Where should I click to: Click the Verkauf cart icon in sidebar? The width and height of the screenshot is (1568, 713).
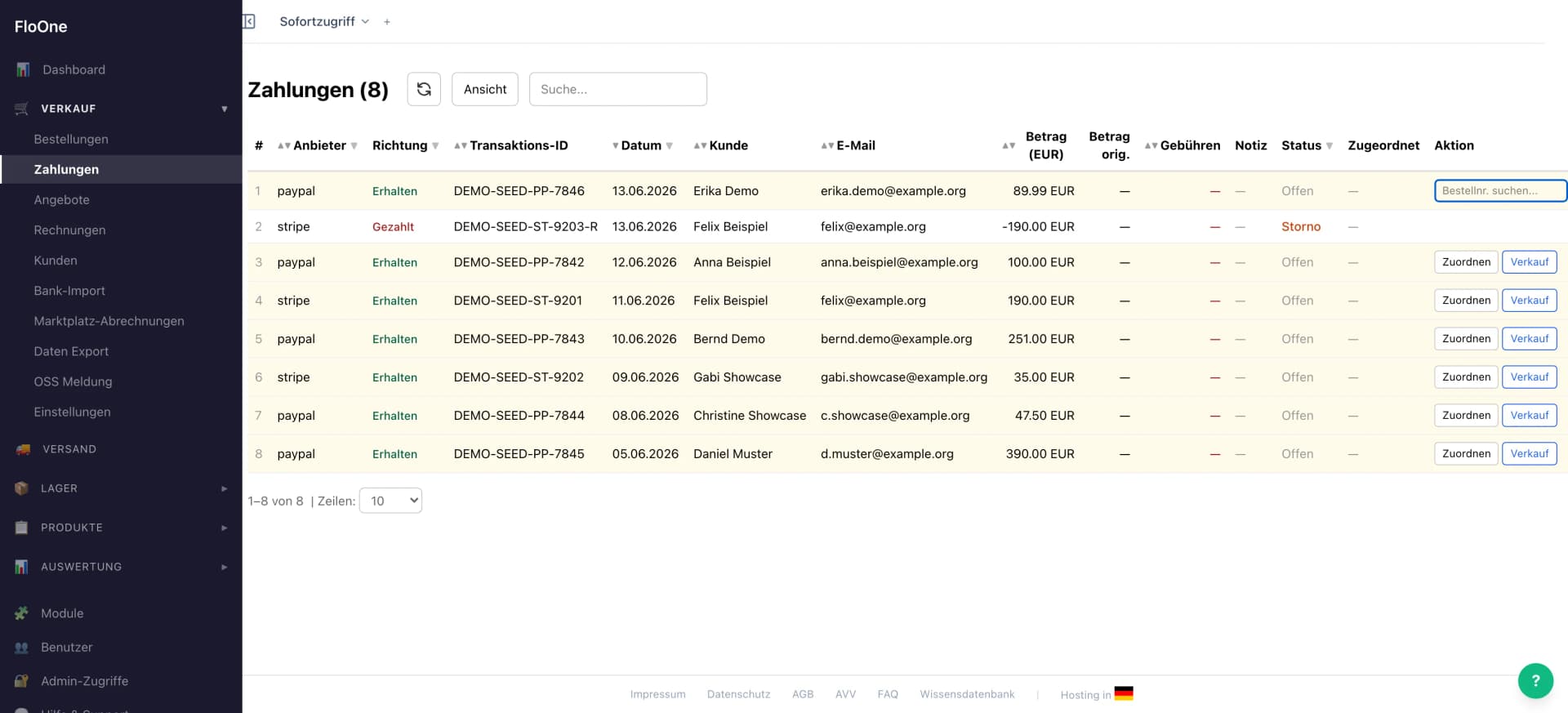22,109
